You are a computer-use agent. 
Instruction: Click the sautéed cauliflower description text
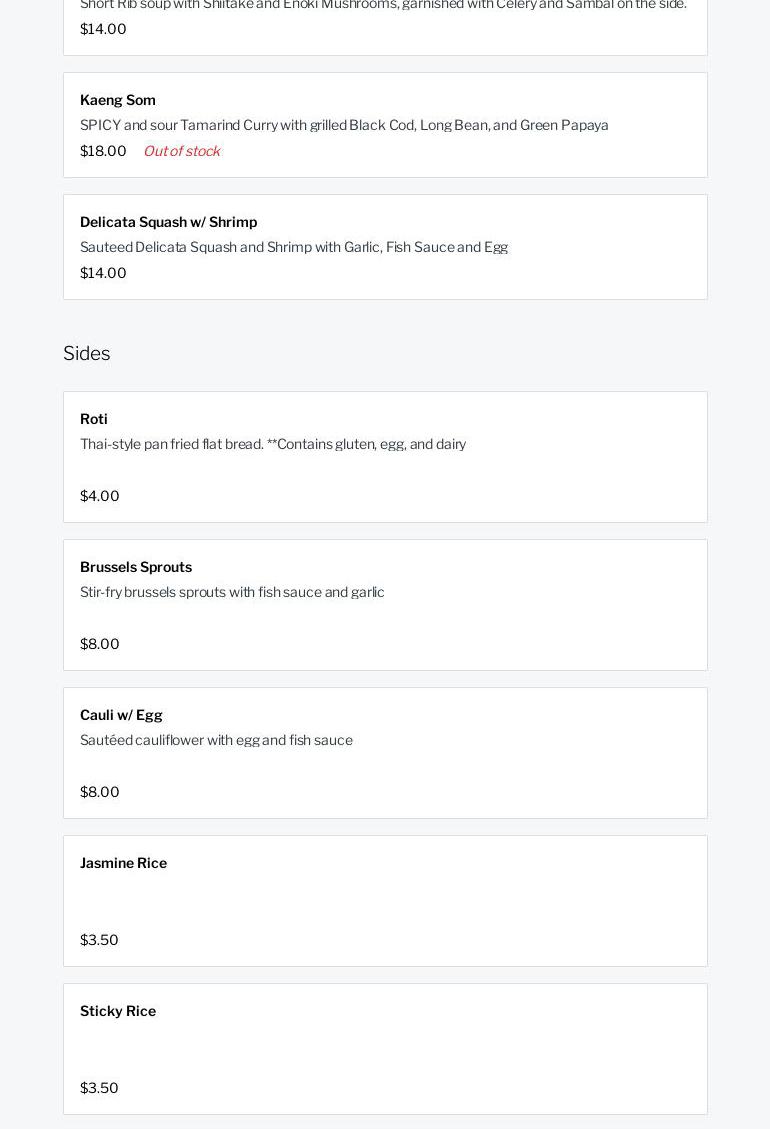tap(216, 740)
